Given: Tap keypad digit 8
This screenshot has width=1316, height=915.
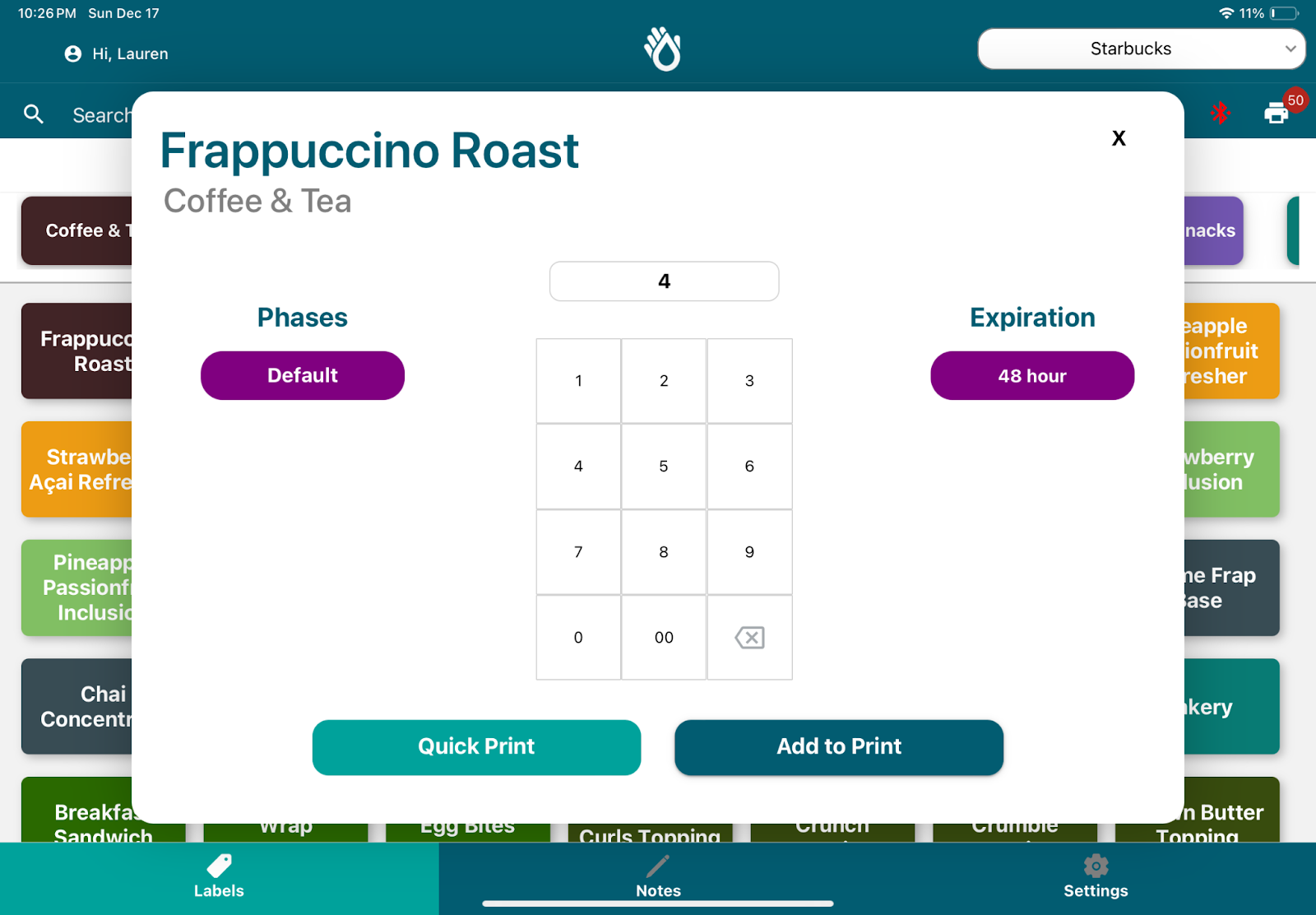Looking at the screenshot, I should coord(664,552).
